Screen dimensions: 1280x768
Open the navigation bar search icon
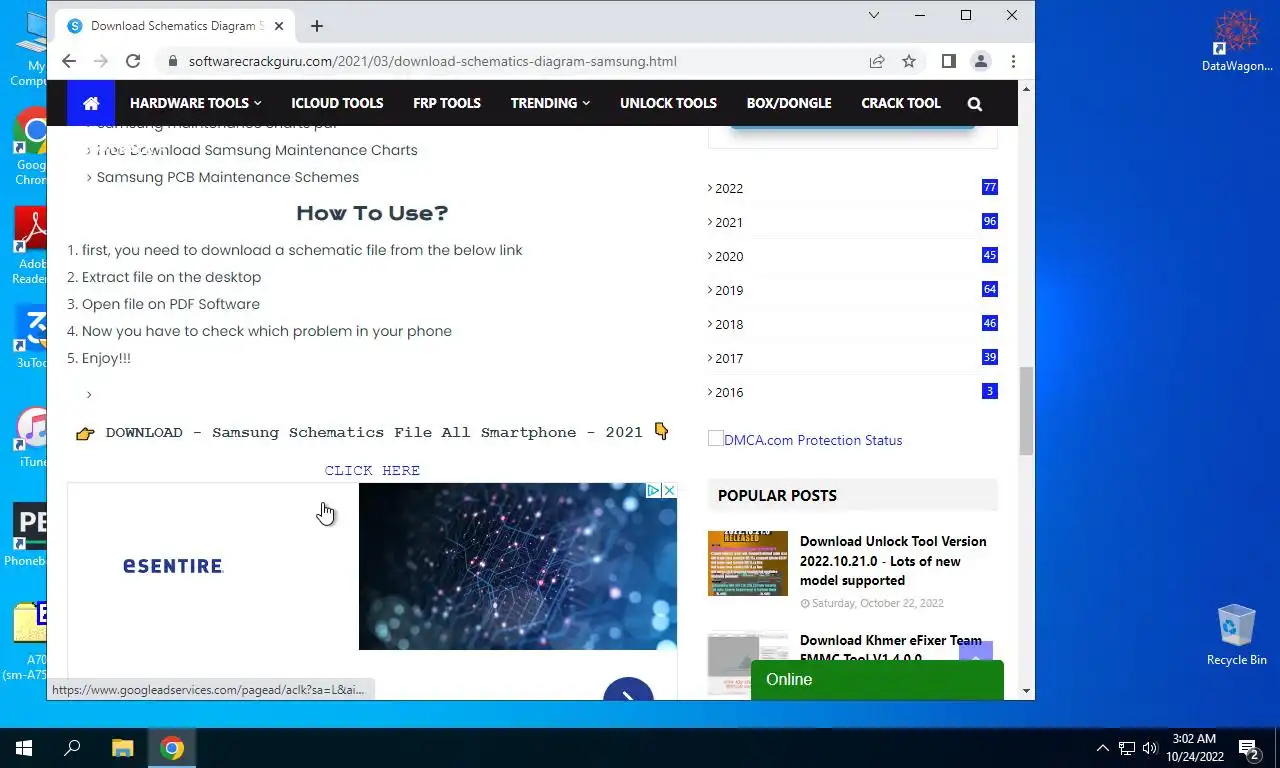[x=975, y=103]
